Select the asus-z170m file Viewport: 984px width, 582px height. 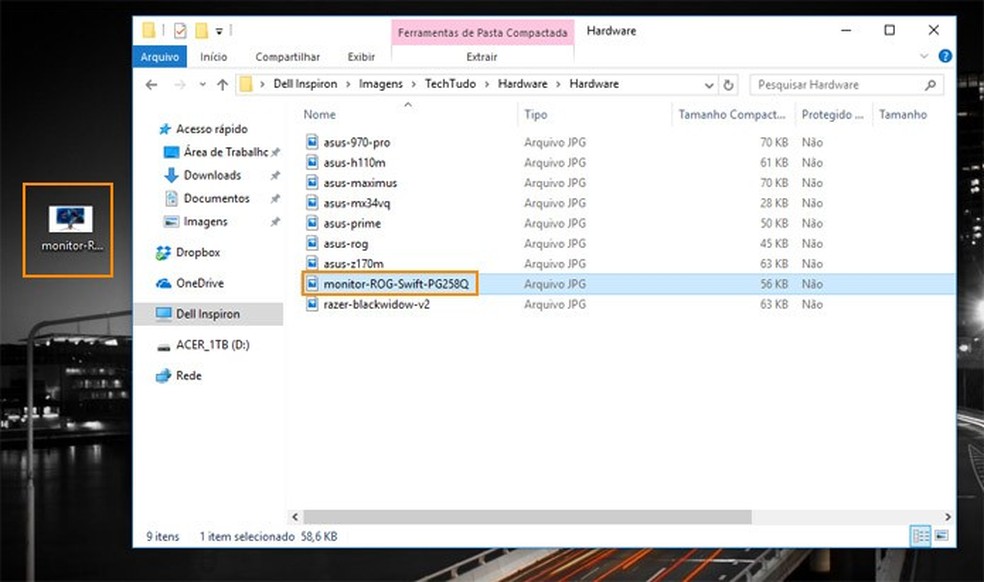coord(353,264)
